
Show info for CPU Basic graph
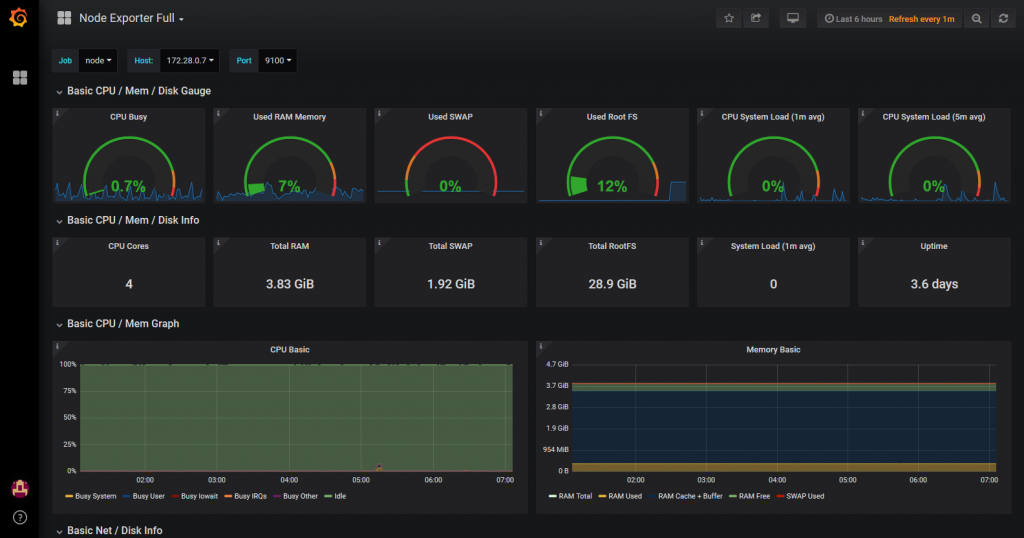pos(57,346)
